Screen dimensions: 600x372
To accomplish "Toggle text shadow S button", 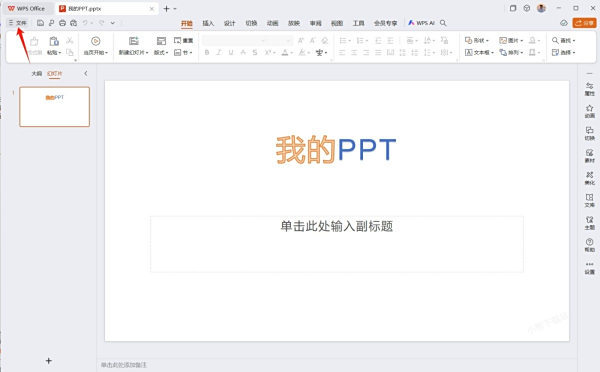I will [x=255, y=52].
